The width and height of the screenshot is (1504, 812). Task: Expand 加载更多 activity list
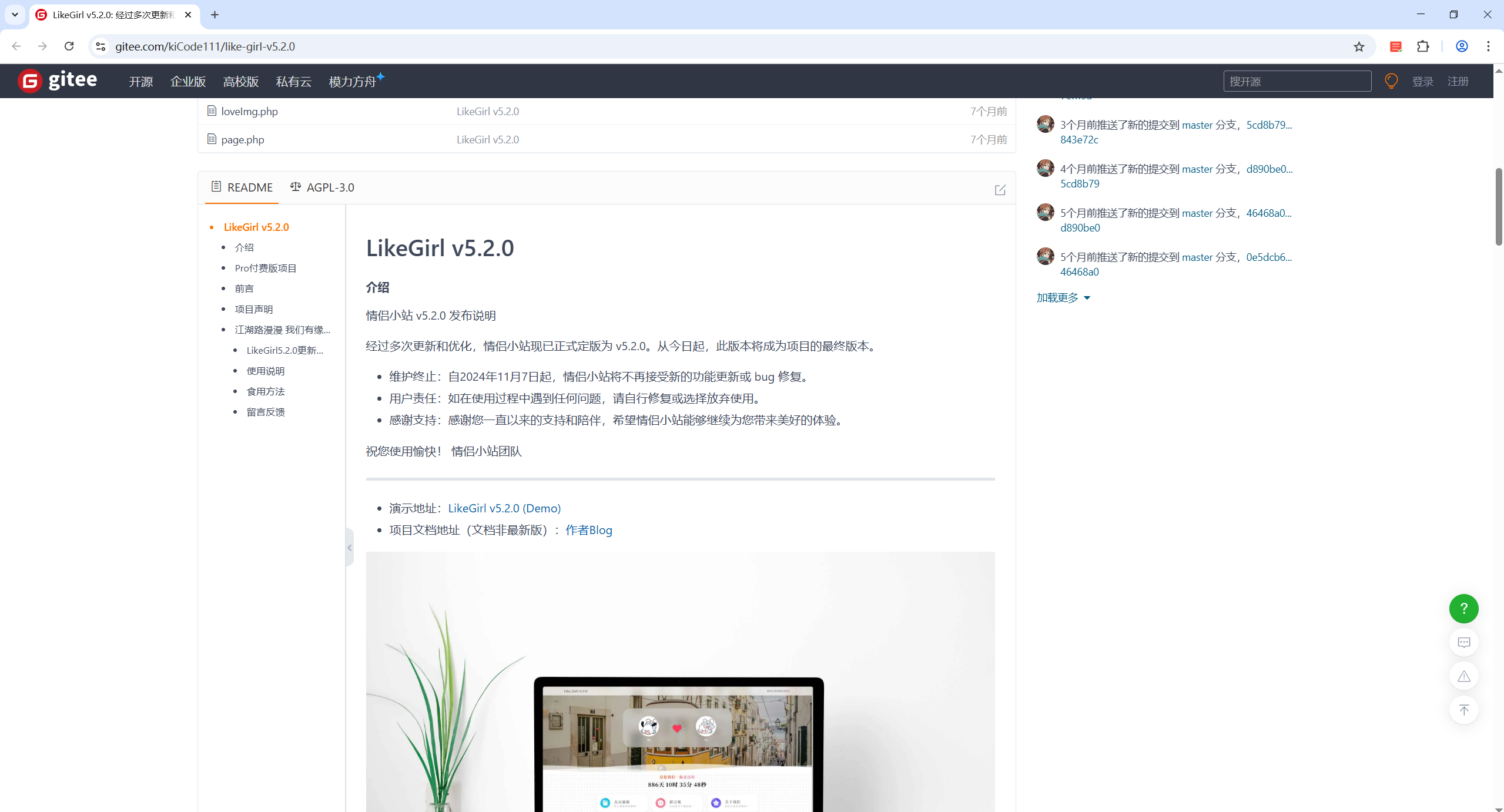tap(1063, 297)
